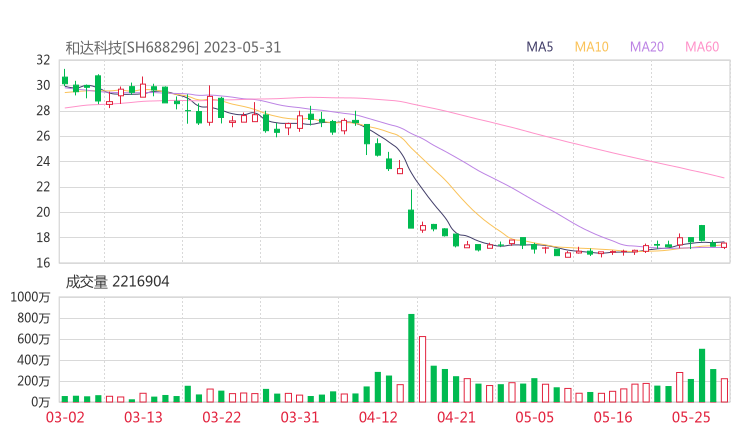Click the chart title 和达科技[SH688296] 2023-05-31
Screen dimensions: 740x440
pos(173,48)
